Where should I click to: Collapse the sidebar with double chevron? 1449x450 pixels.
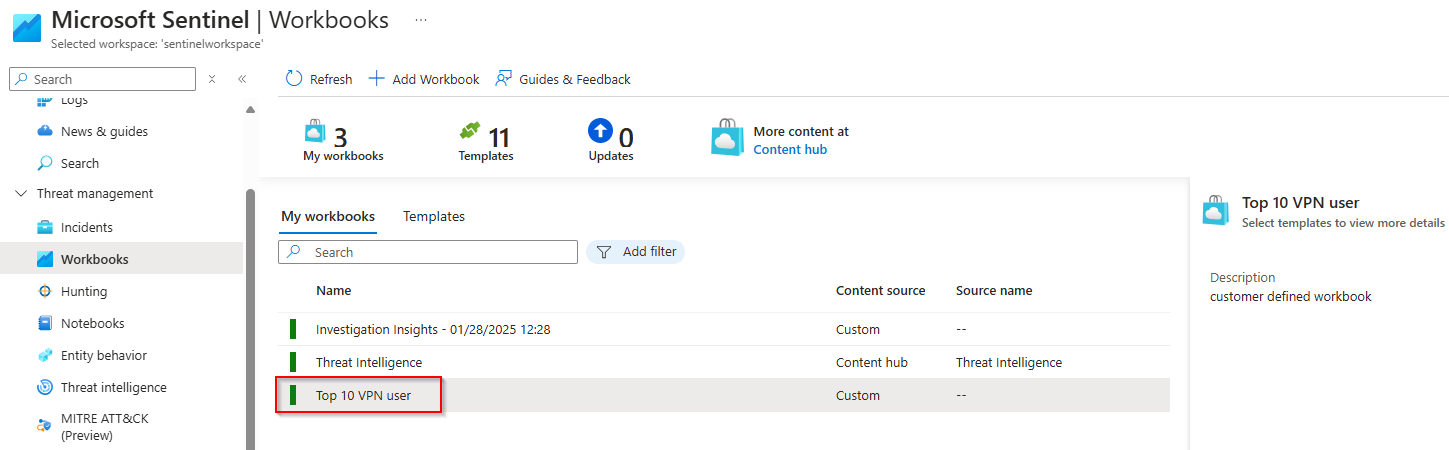[242, 79]
